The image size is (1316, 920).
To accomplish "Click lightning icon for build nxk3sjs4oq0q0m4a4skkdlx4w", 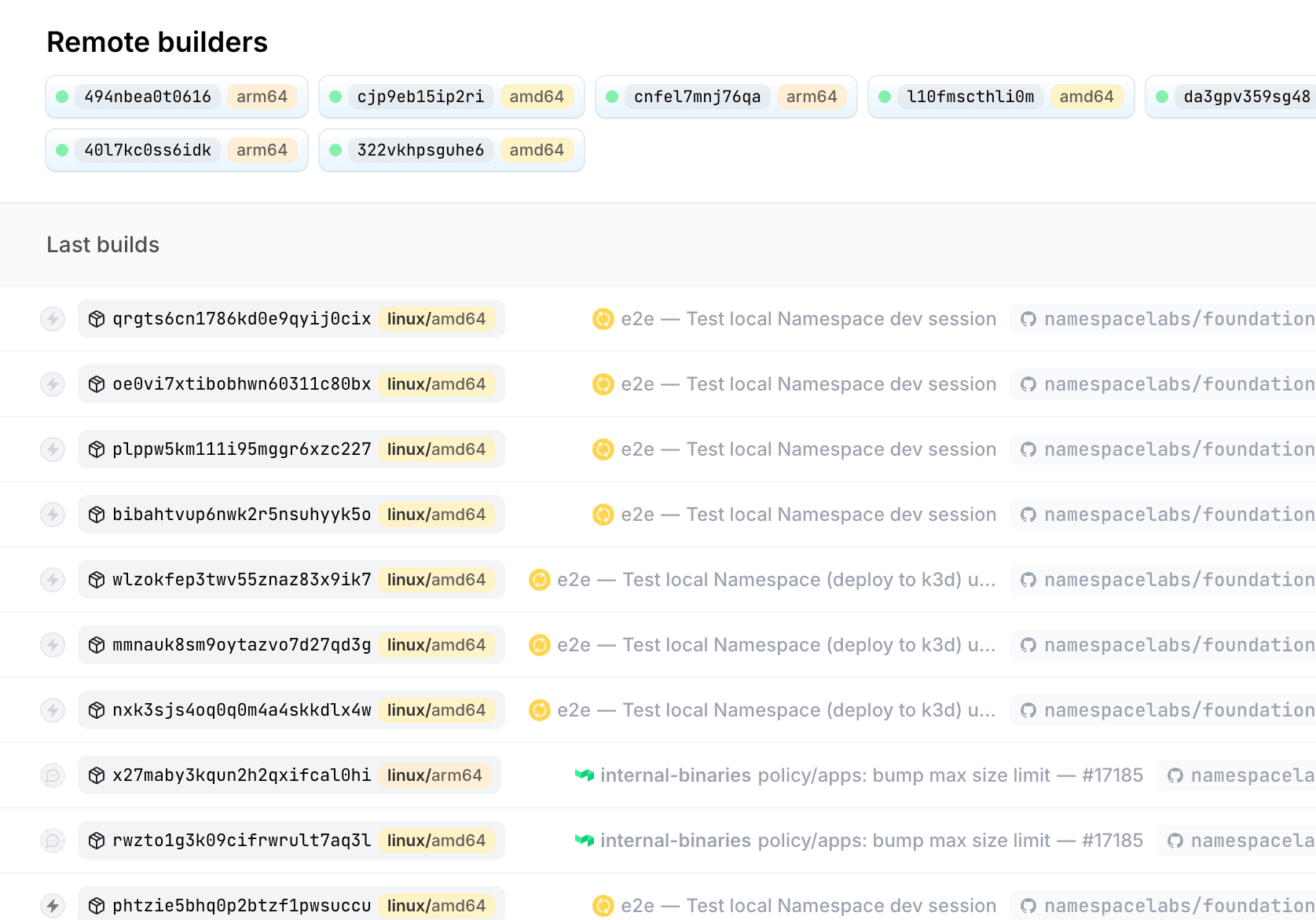I will click(x=53, y=710).
